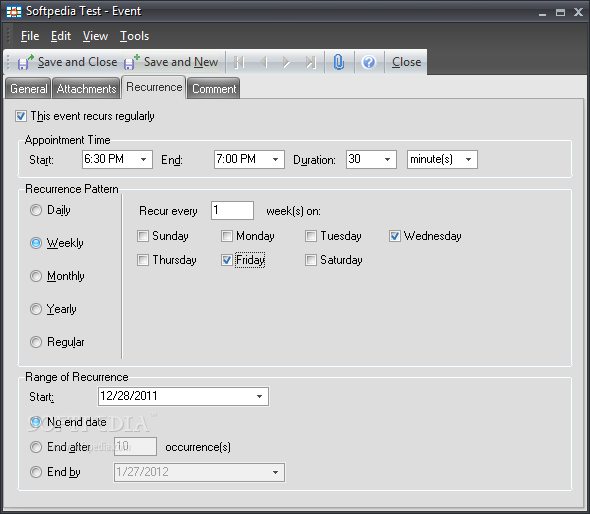Open the End by 1/27/2012 date dropdown
The image size is (590, 514).
coord(275,472)
